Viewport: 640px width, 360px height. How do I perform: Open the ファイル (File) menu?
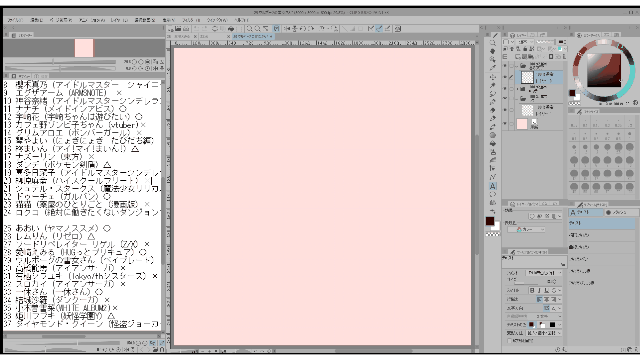tap(16, 20)
